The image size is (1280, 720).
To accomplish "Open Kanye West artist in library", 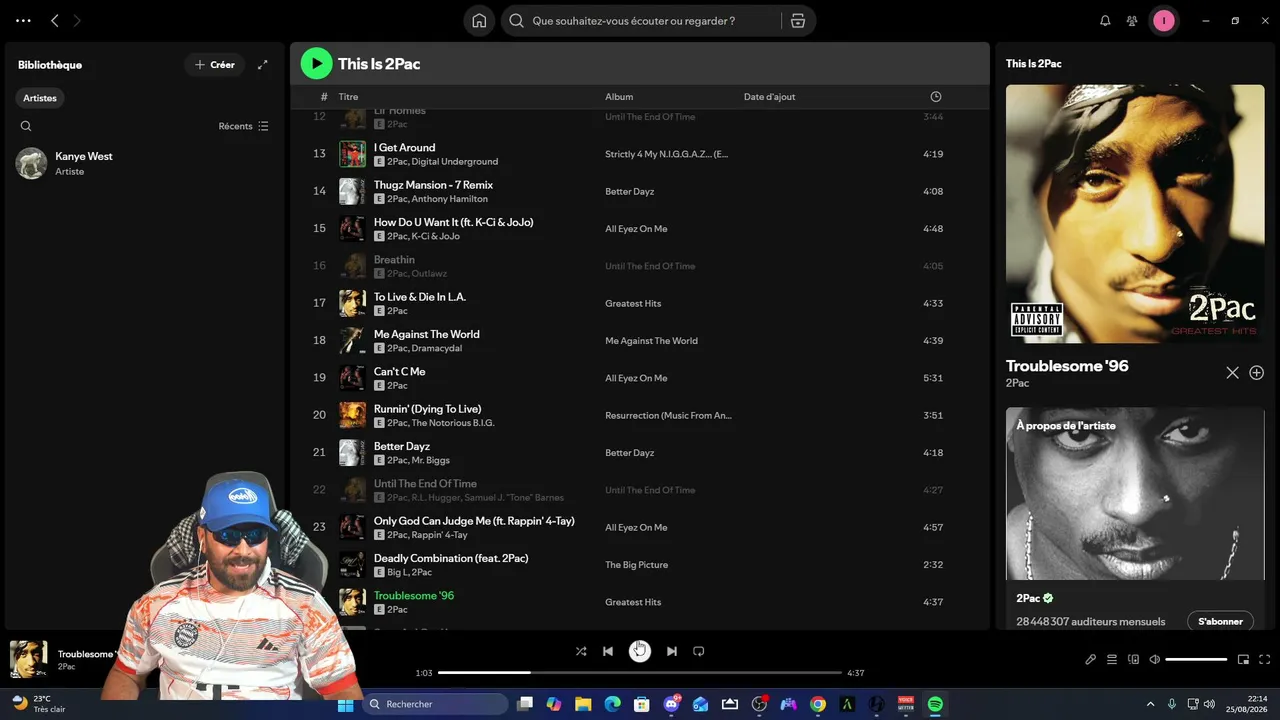I will coord(145,163).
